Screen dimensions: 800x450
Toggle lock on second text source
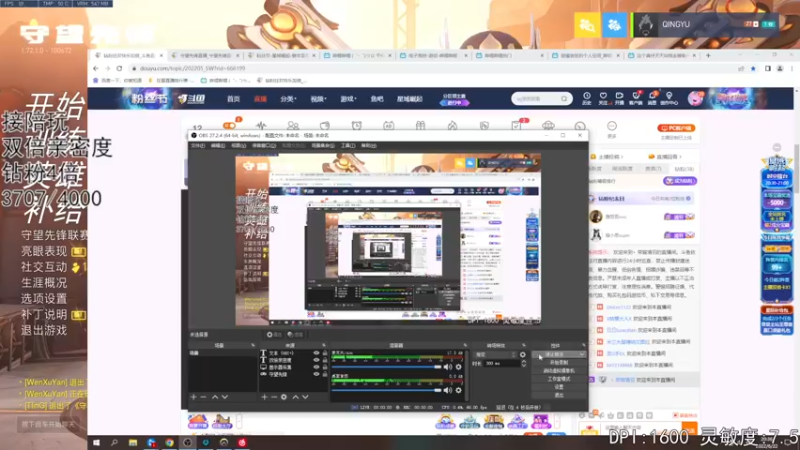[324, 360]
